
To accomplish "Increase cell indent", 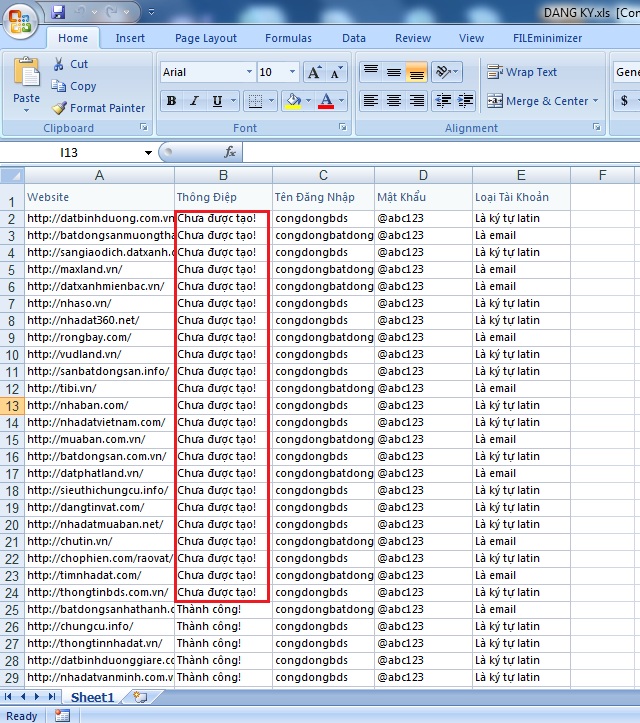I will (465, 101).
